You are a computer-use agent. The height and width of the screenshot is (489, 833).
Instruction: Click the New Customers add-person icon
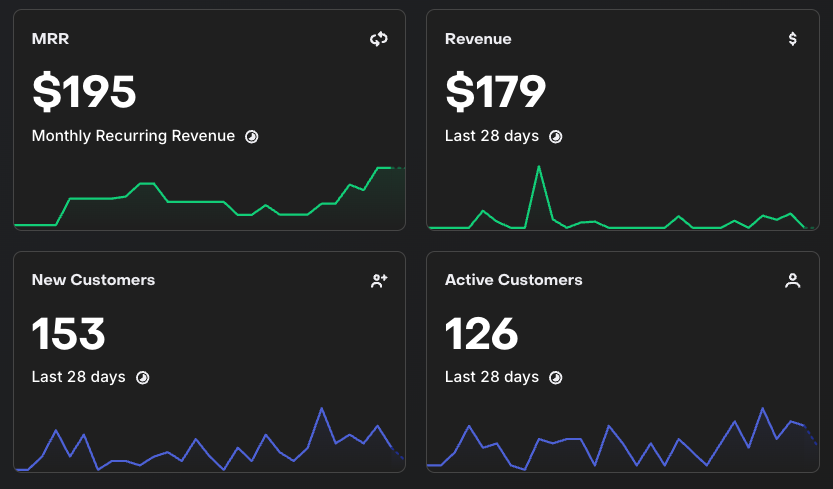(379, 281)
